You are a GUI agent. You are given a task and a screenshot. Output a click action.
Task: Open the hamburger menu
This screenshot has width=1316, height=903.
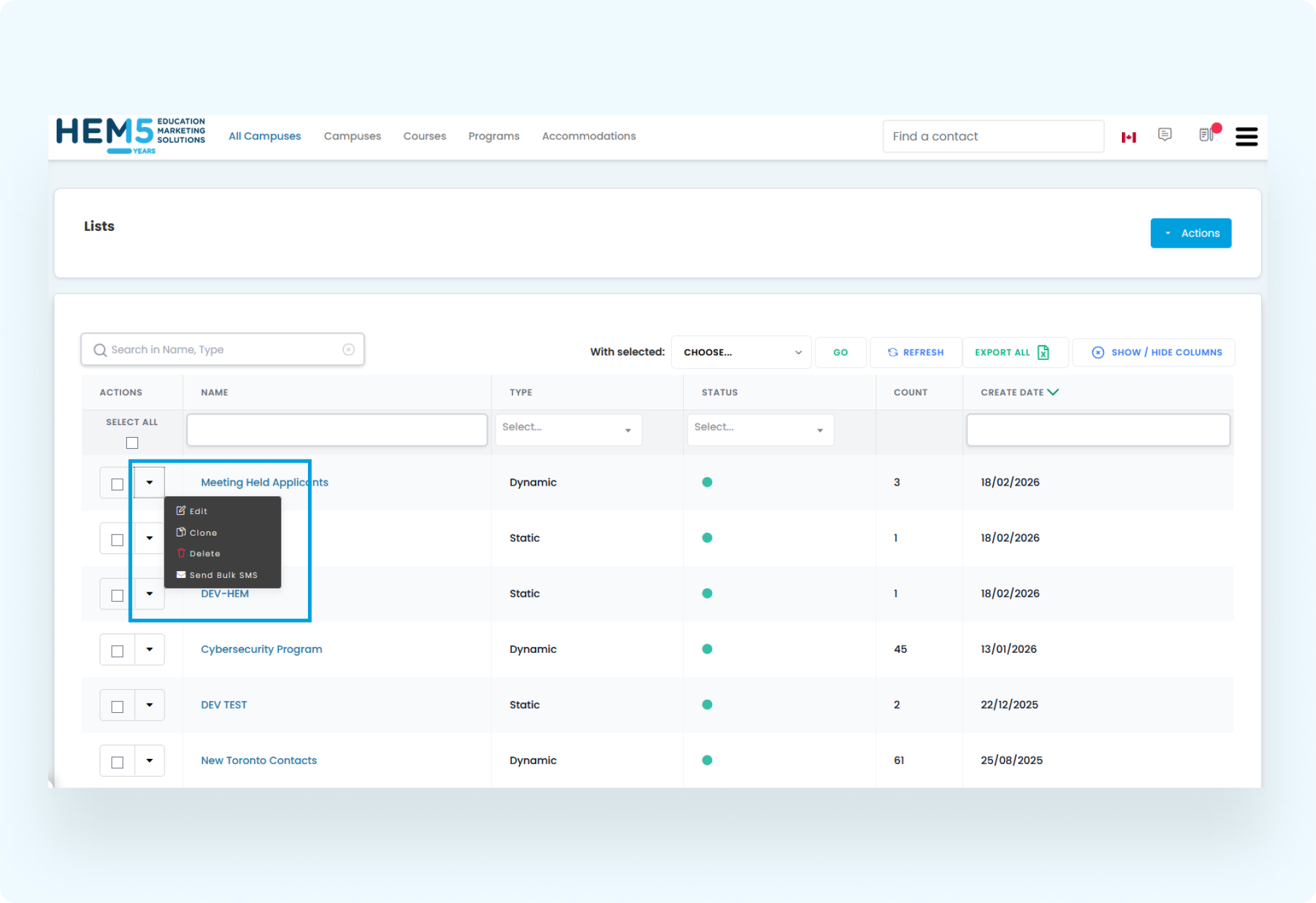1246,136
